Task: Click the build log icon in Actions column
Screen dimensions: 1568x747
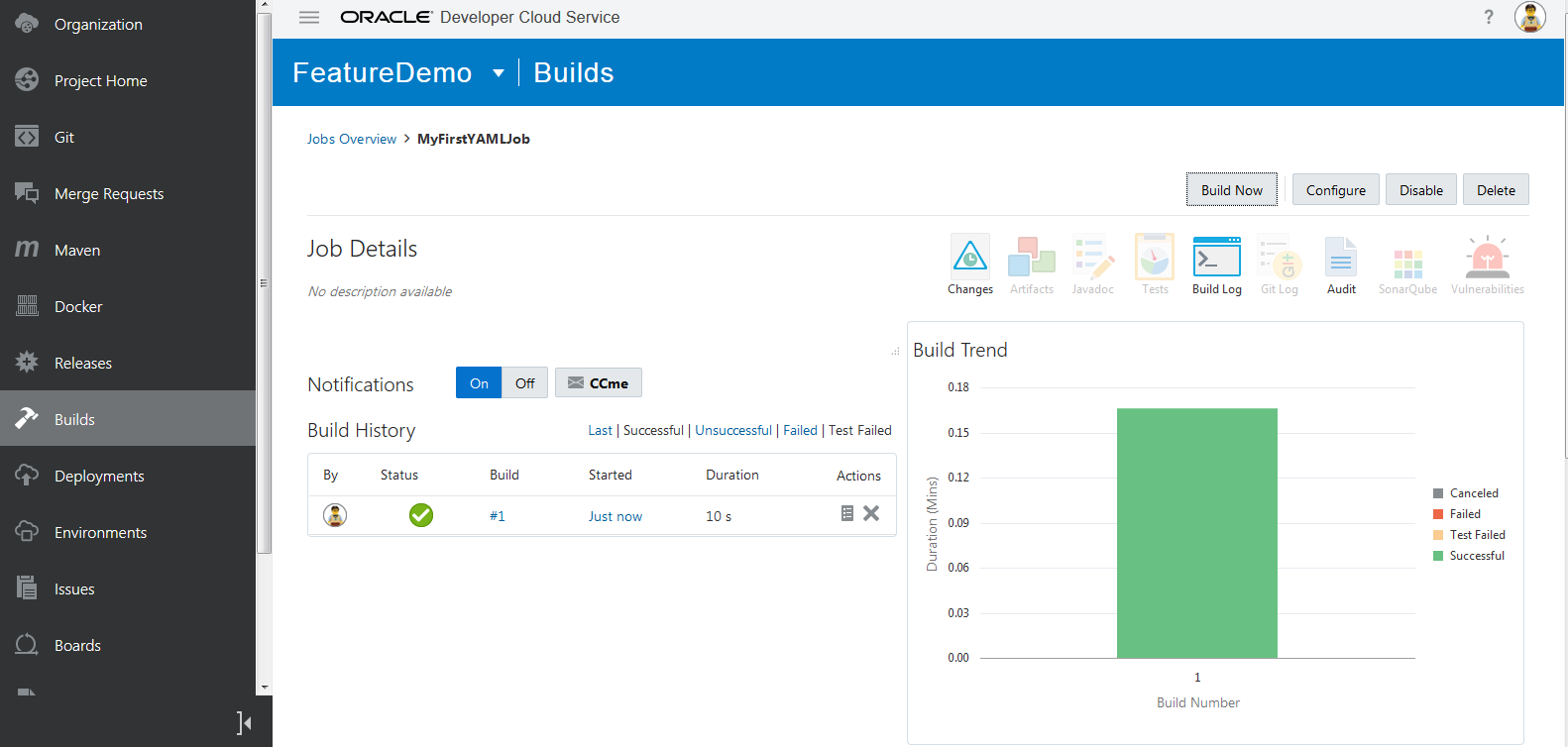Action: pos(846,513)
